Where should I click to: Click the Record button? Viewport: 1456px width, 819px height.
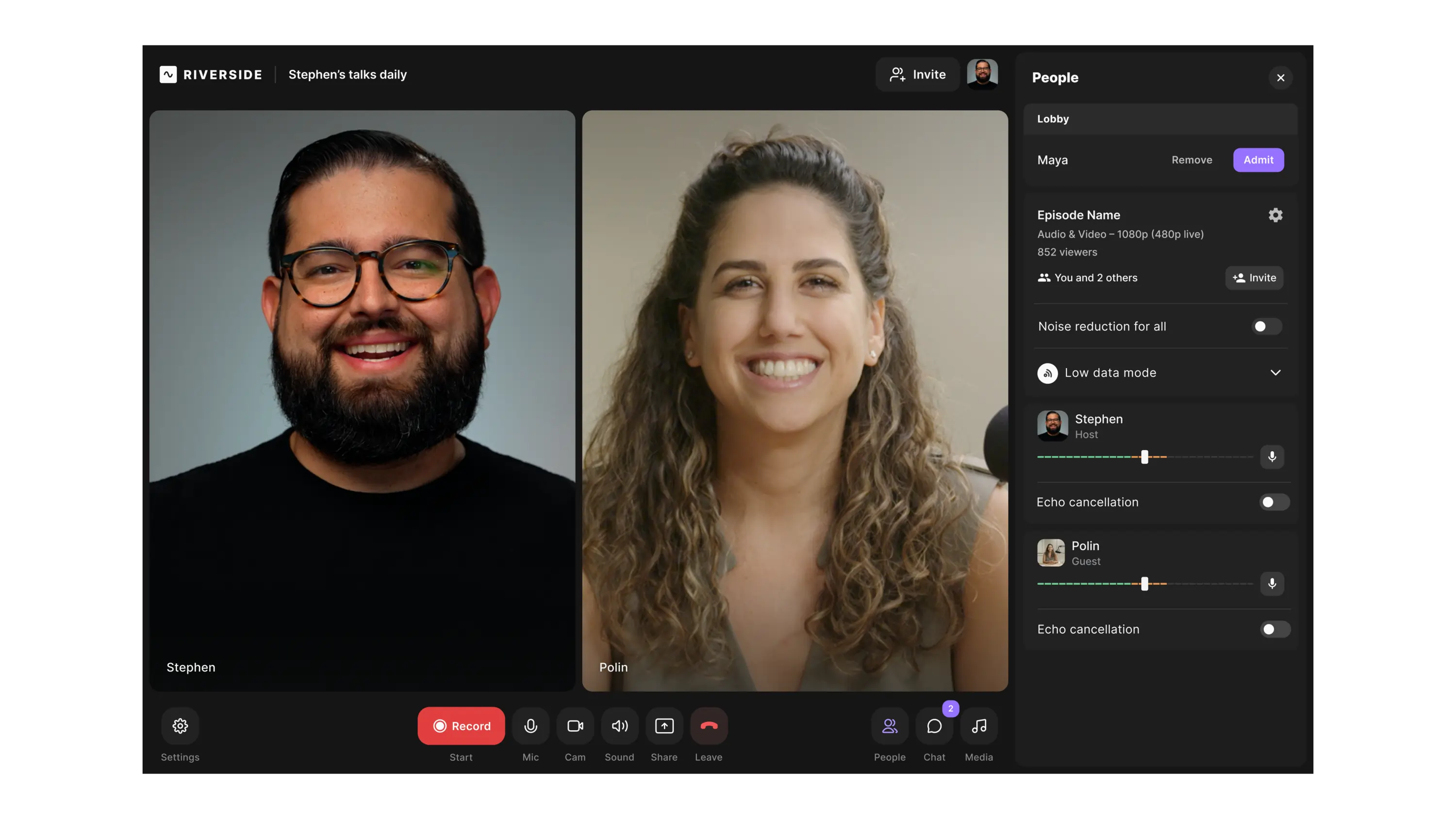(x=461, y=726)
